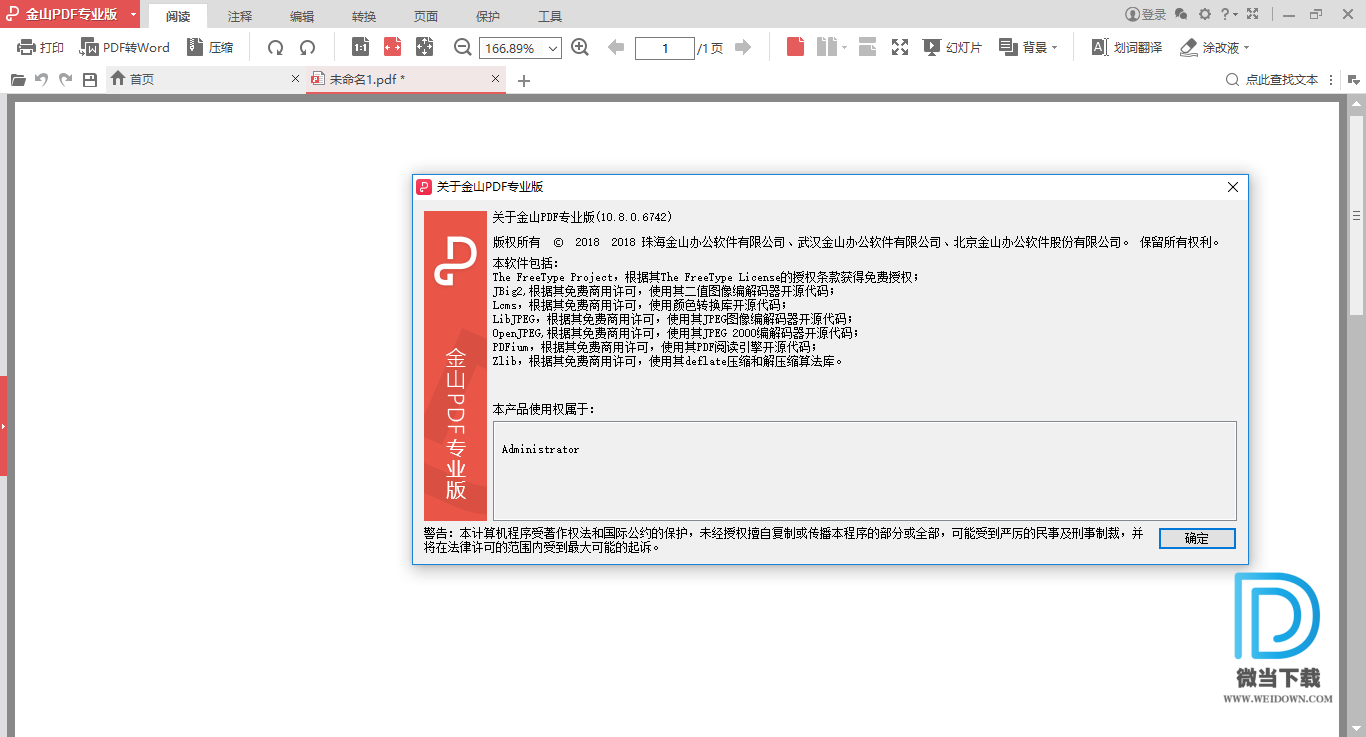Switch to the 转换 ribbon tab
Viewport: 1366px width, 737px height.
[x=364, y=16]
